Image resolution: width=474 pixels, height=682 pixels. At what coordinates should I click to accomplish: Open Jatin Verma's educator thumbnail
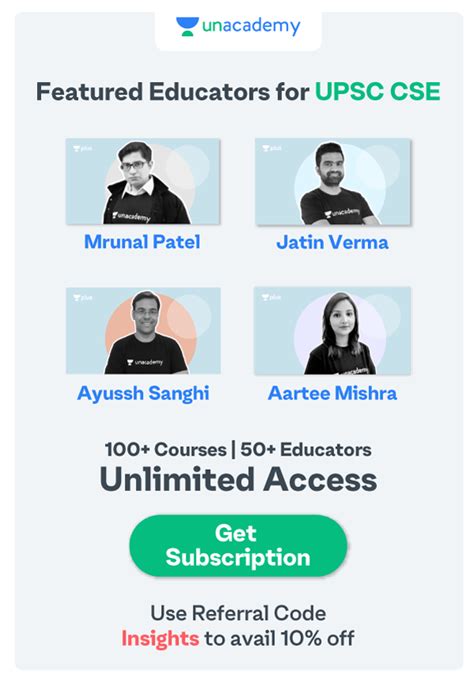click(333, 181)
